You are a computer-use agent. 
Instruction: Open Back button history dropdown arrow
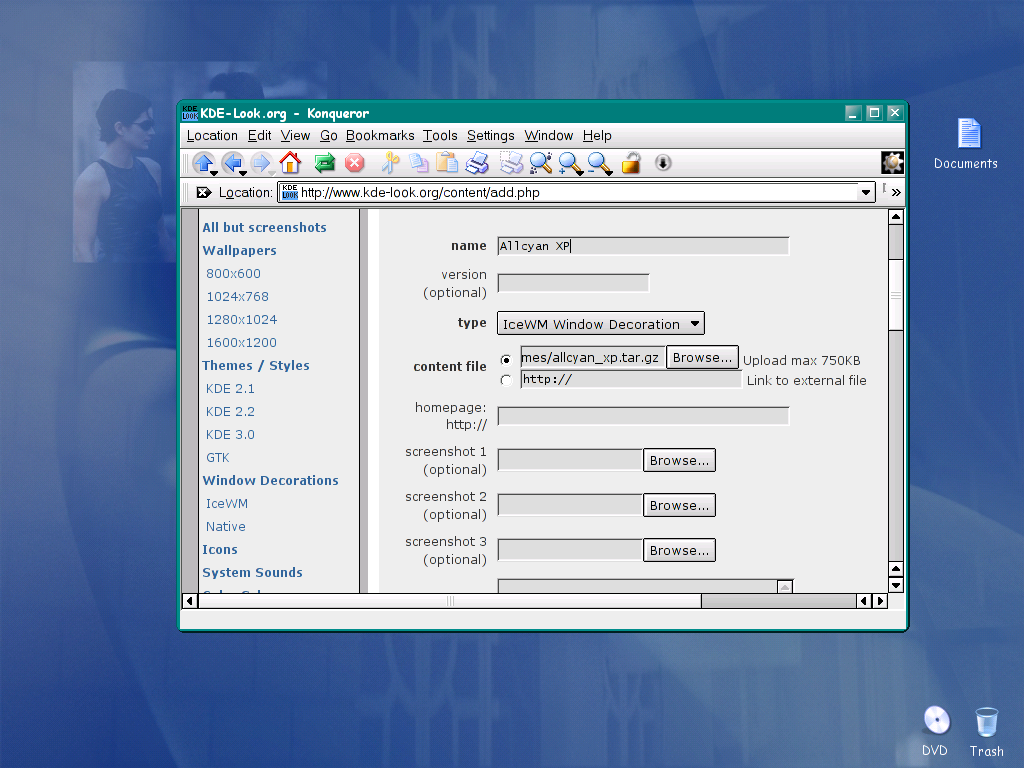coord(243,174)
